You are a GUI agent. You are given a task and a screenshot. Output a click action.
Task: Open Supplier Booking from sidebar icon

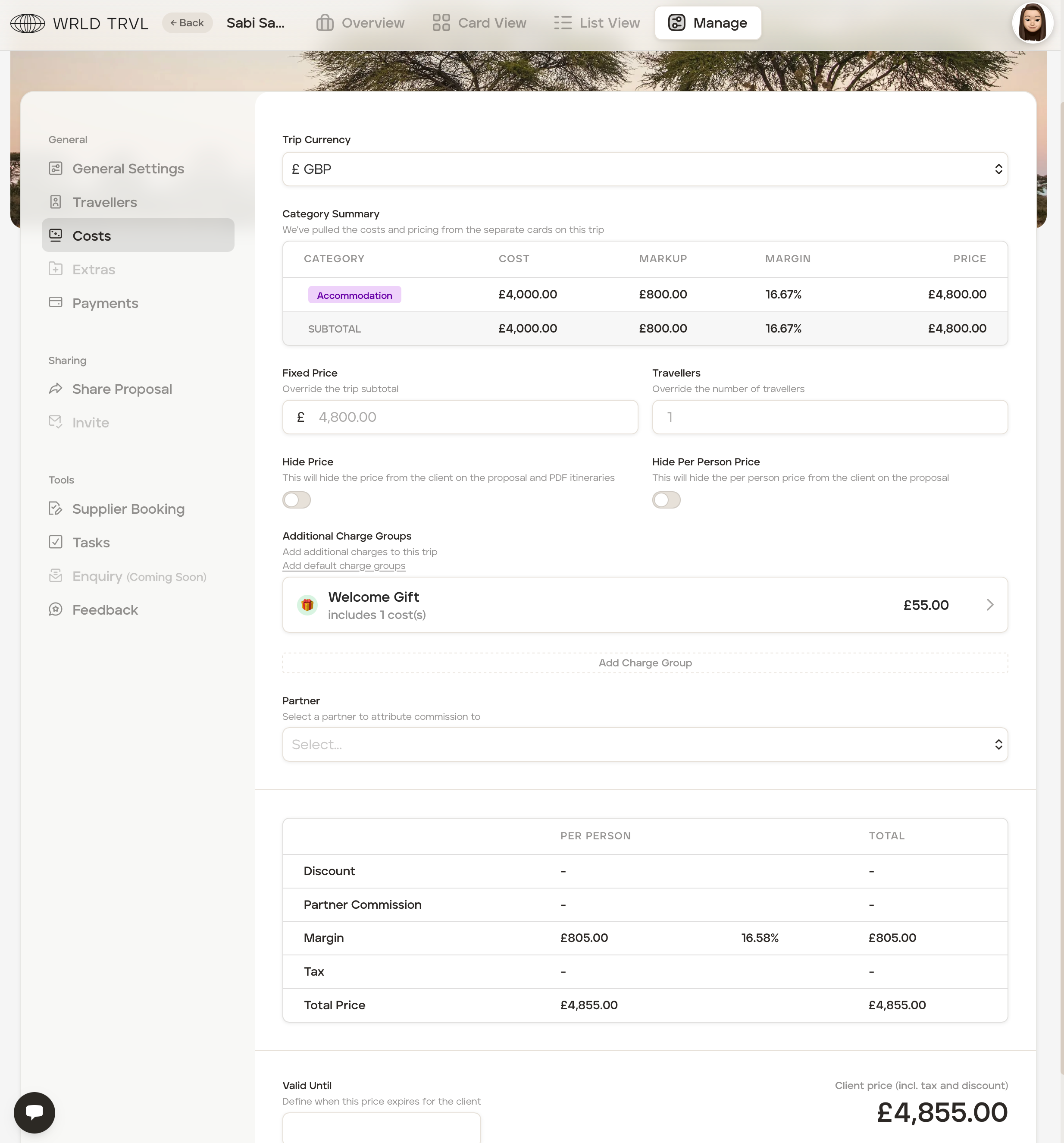55,509
